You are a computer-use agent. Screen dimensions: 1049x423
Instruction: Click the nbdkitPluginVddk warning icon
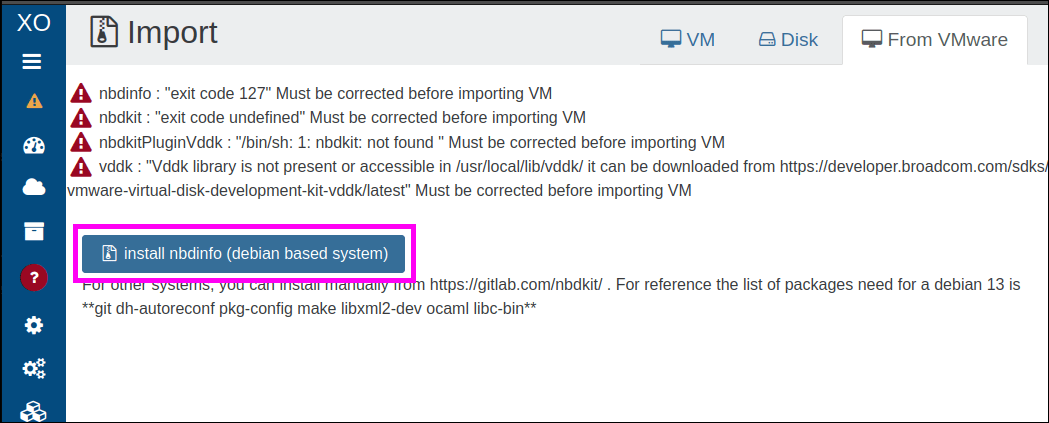pyautogui.click(x=81, y=142)
